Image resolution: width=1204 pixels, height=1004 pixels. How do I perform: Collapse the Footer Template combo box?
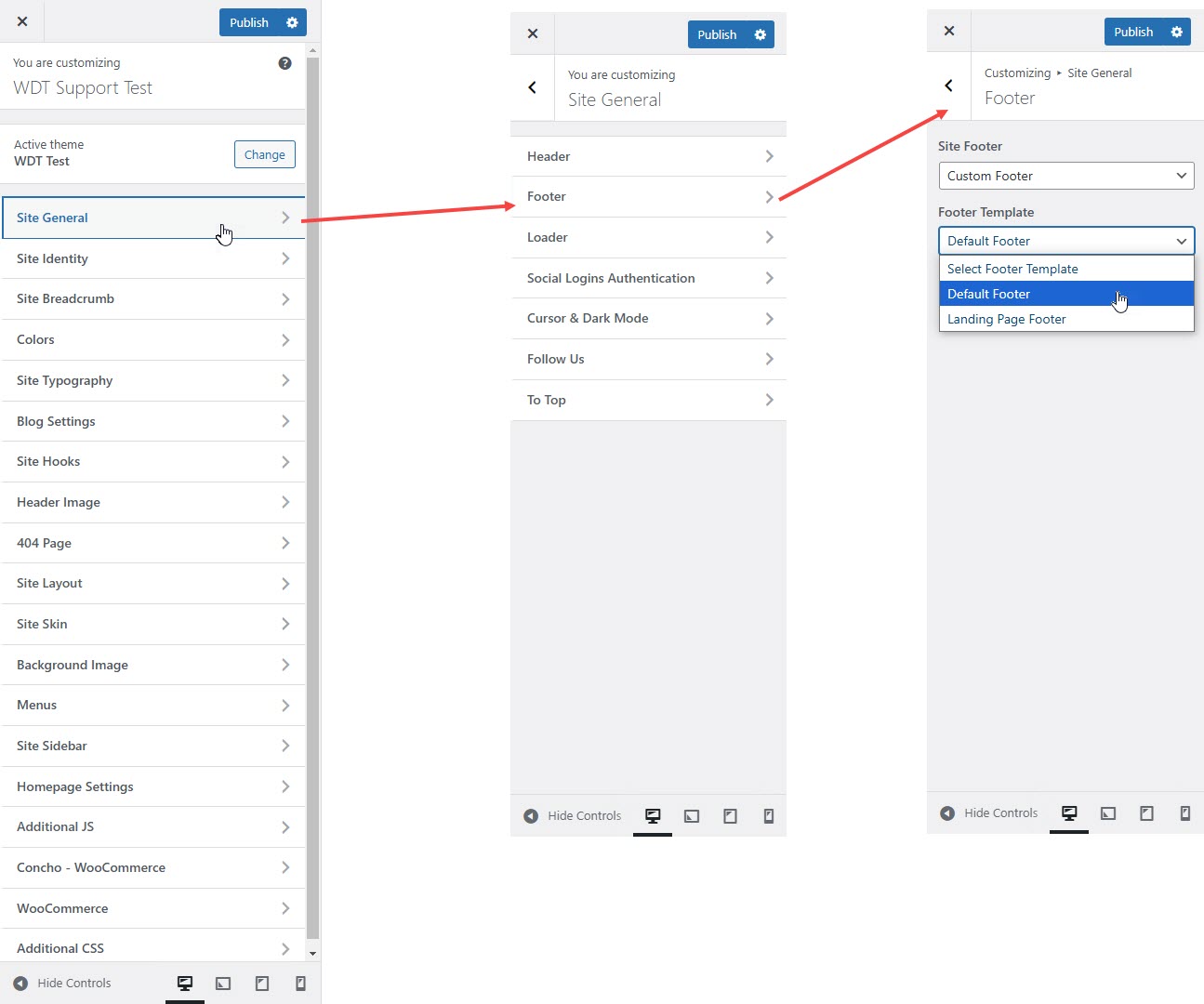pos(1065,241)
